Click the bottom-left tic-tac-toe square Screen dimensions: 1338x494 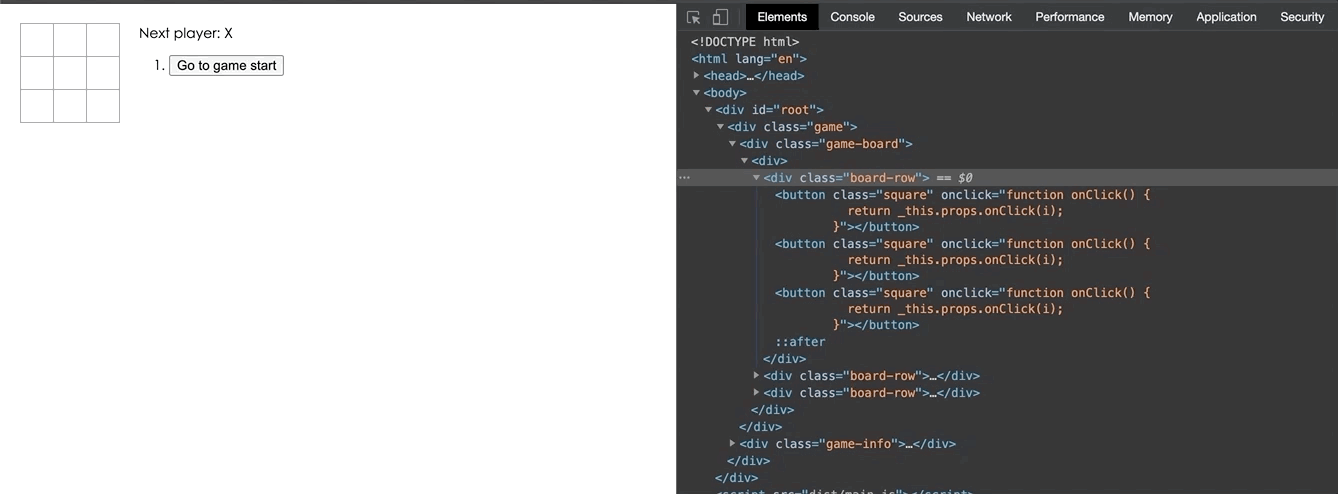point(37,106)
